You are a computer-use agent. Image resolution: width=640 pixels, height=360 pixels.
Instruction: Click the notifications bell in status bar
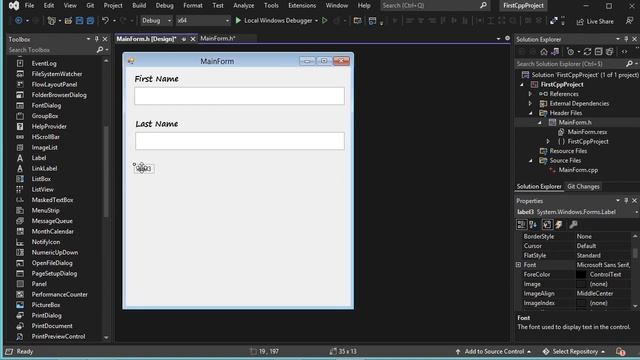pyautogui.click(x=620, y=351)
